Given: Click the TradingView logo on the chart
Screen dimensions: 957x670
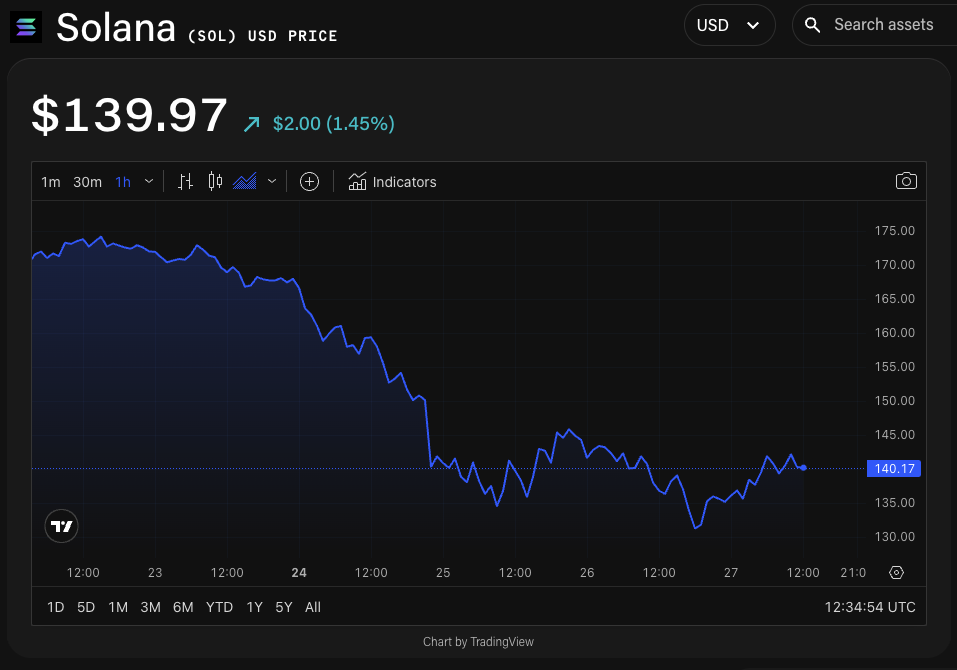Looking at the screenshot, I should pyautogui.click(x=61, y=526).
